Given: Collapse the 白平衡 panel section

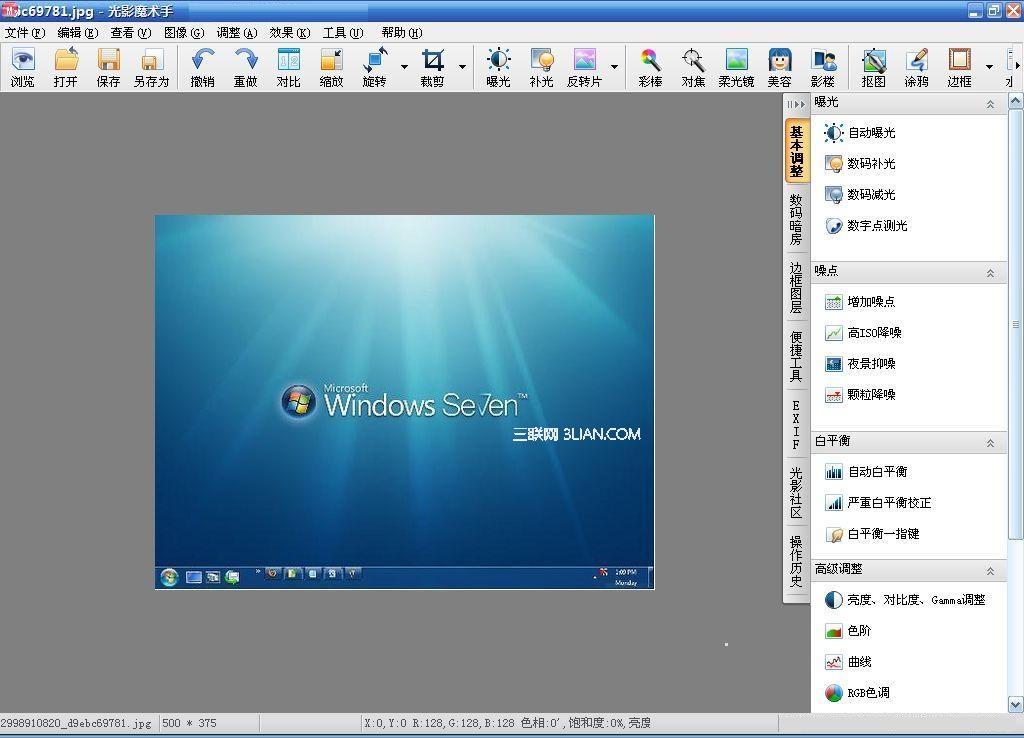Looking at the screenshot, I should point(990,443).
